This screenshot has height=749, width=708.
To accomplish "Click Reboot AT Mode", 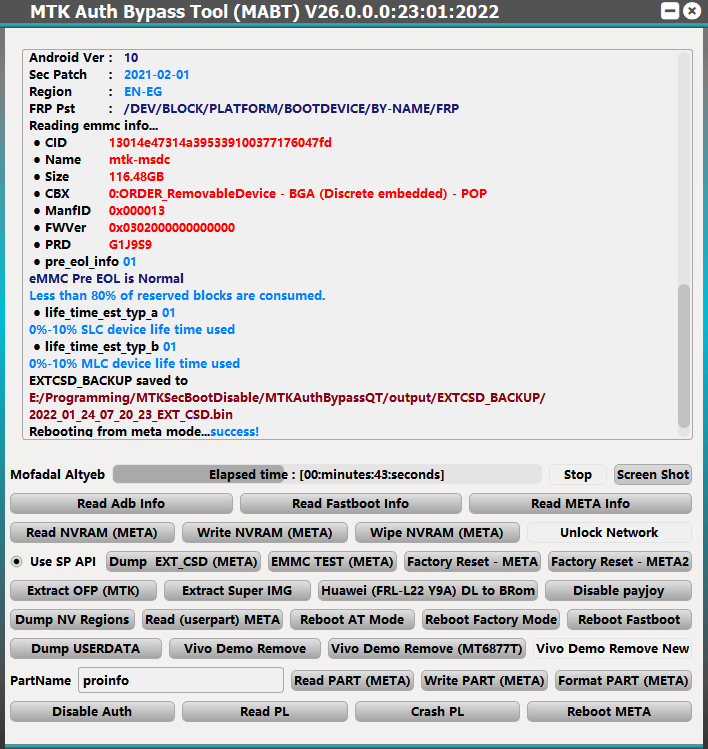I will pos(352,620).
